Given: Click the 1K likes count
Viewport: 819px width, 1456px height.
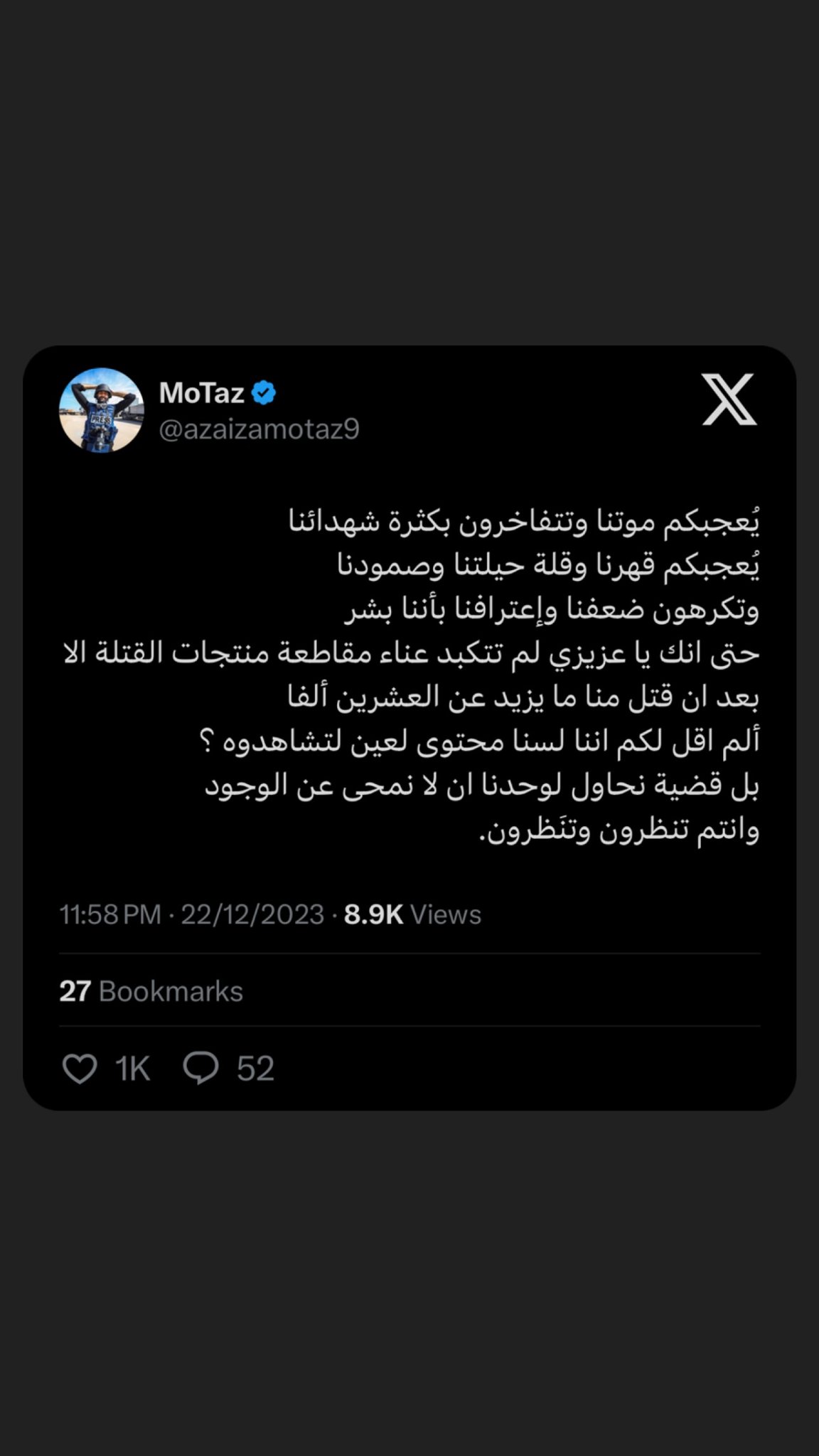Looking at the screenshot, I should (x=132, y=1069).
